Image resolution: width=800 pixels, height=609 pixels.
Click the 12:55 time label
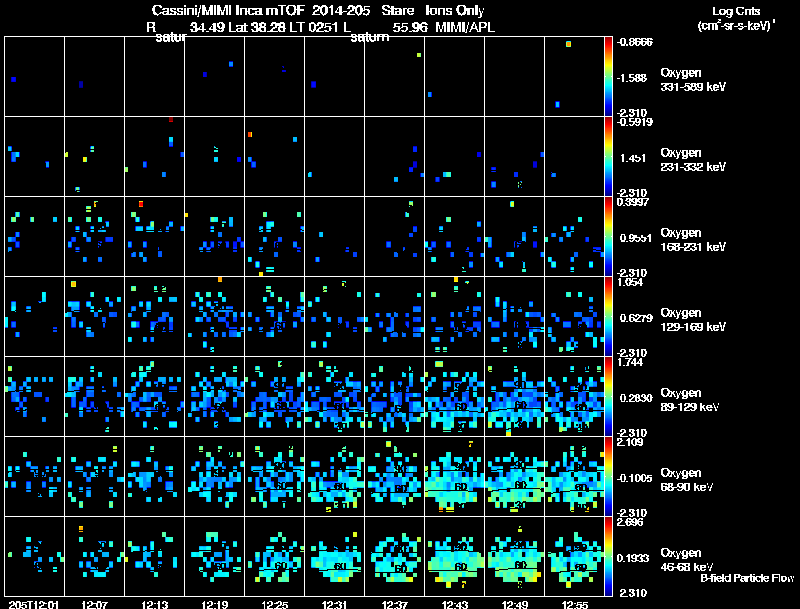click(575, 604)
